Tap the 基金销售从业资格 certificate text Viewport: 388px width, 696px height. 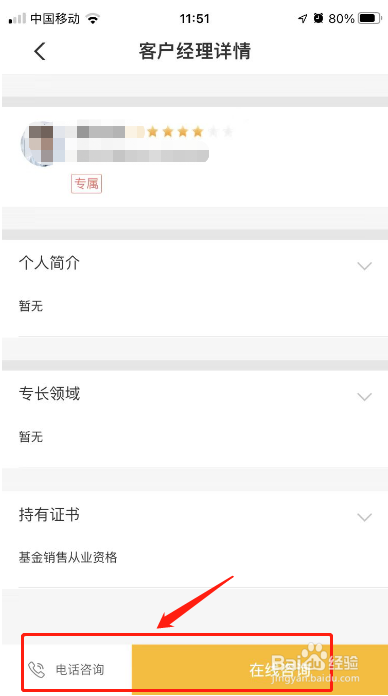click(68, 557)
